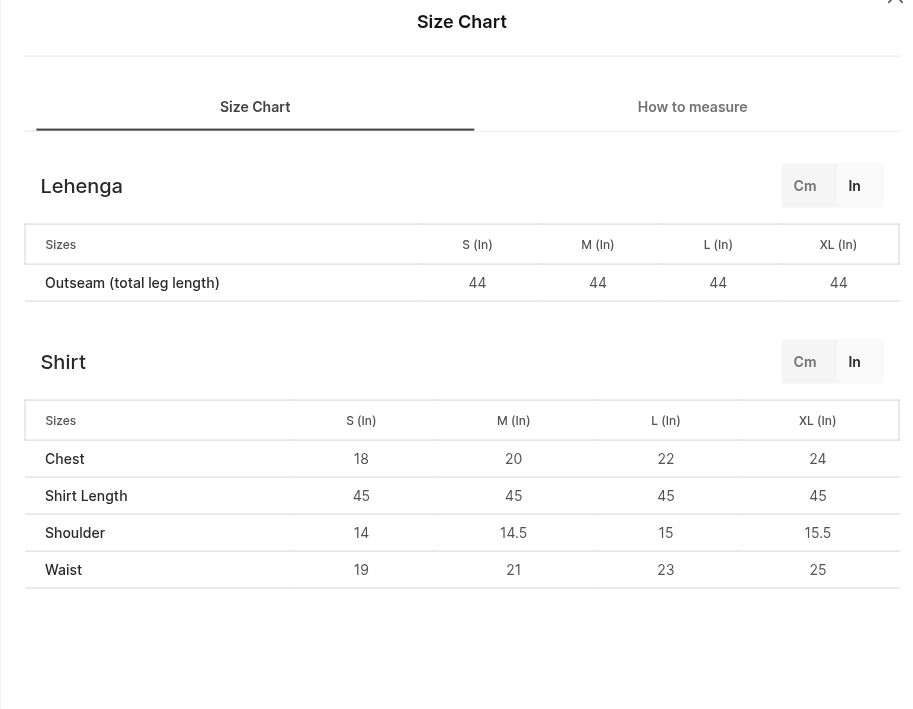Switch to How to measure tab
Screen dimensions: 913x709
(x=692, y=107)
